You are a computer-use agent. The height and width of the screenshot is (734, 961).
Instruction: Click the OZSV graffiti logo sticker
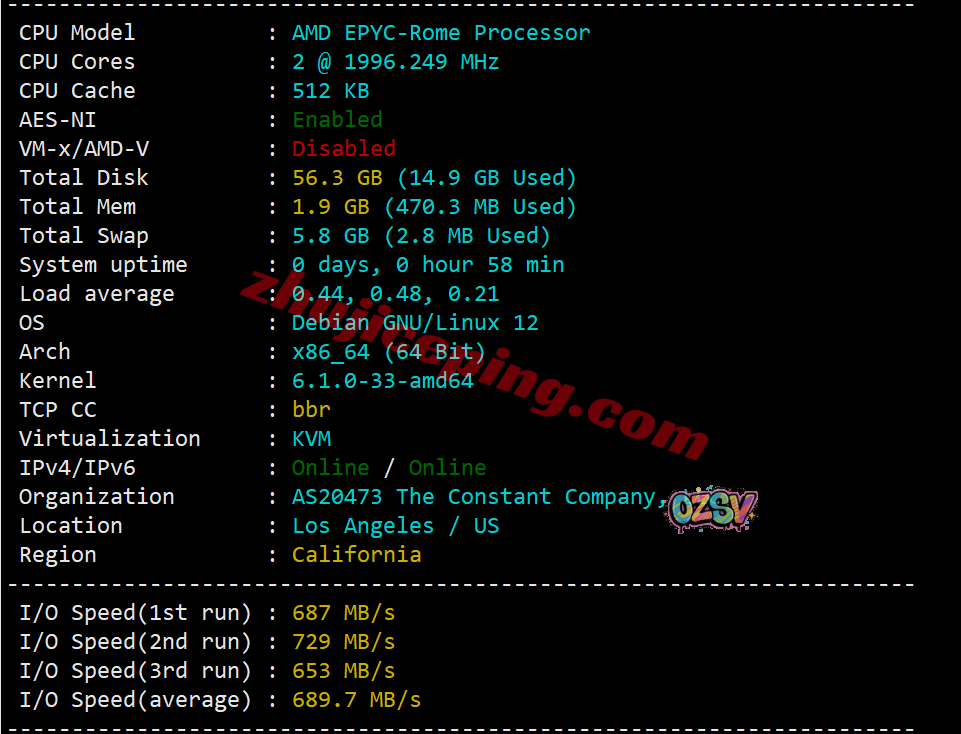(711, 509)
